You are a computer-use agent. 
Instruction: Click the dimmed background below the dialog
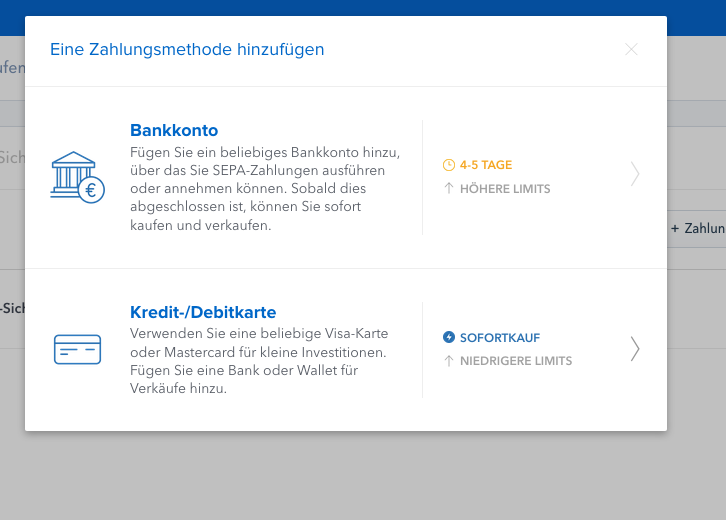[x=363, y=477]
